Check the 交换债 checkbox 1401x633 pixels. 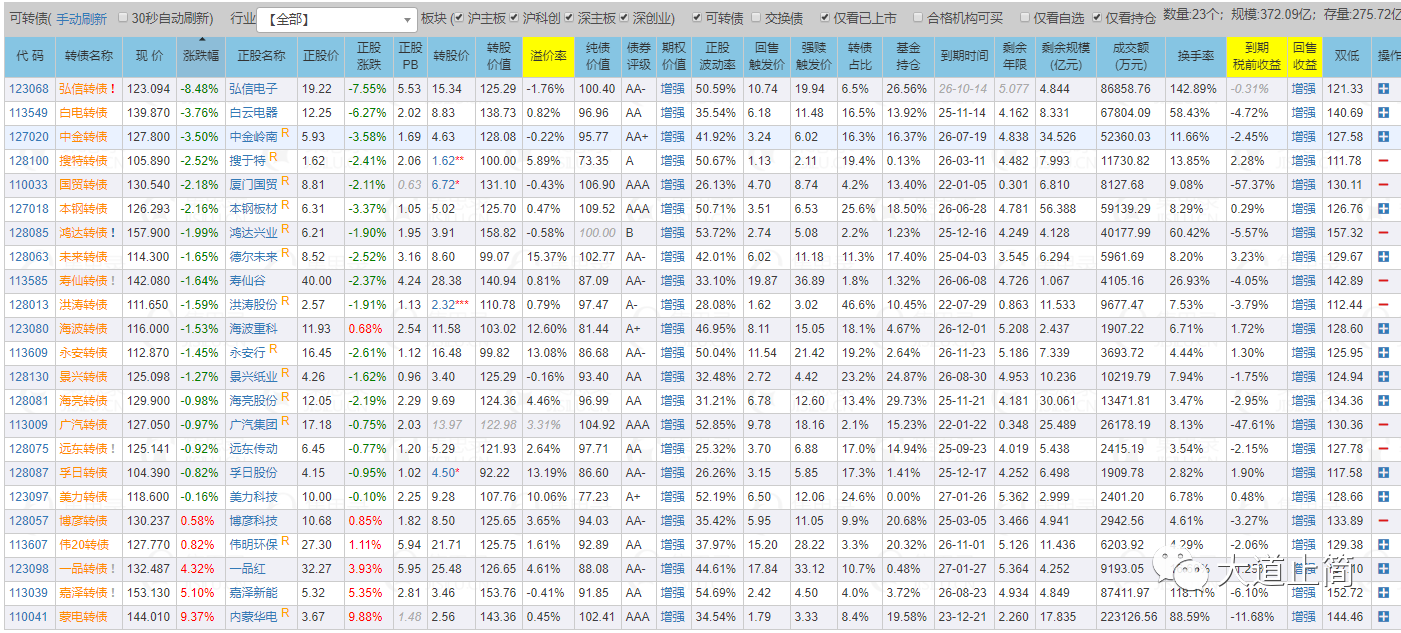coord(756,18)
